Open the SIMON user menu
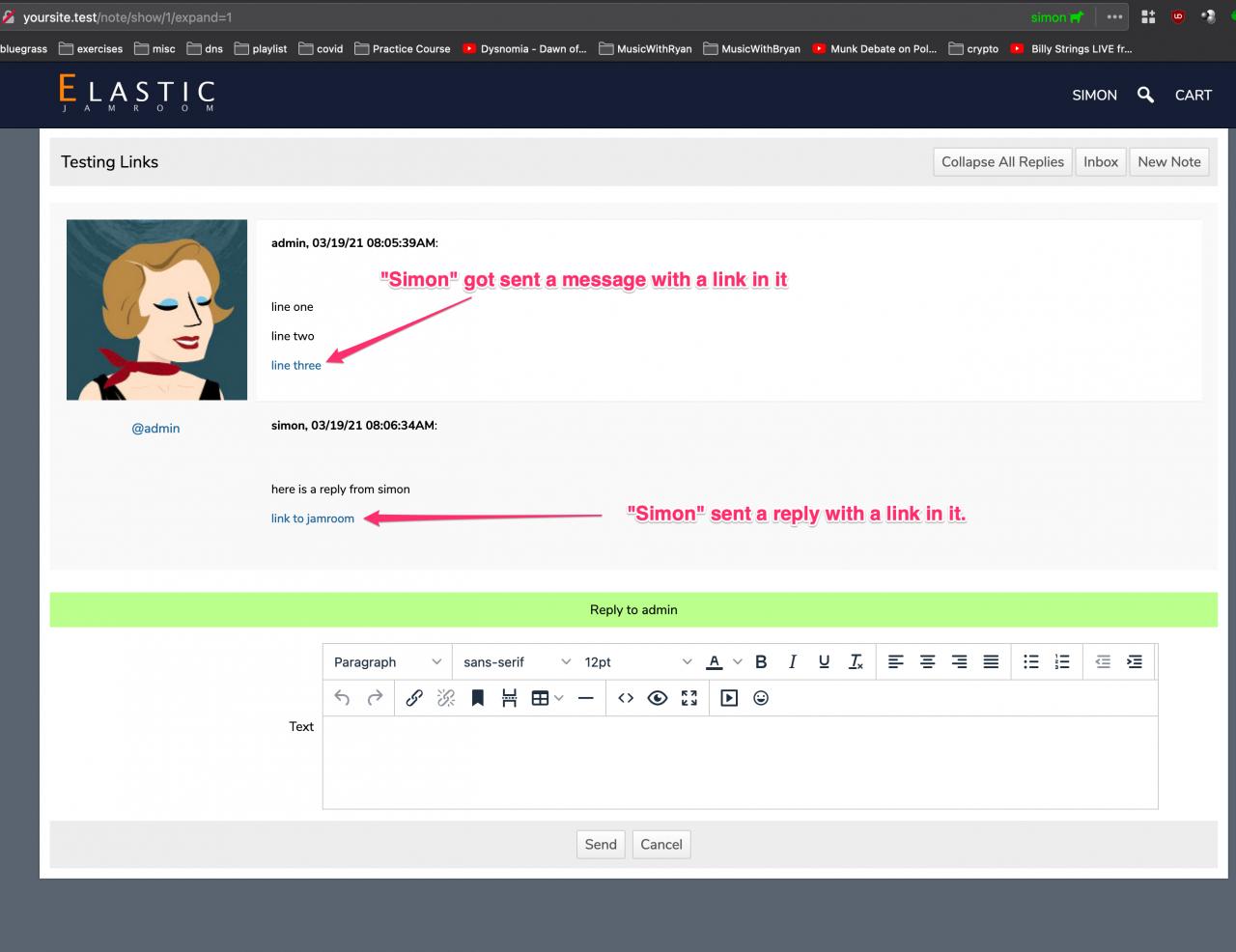This screenshot has width=1236, height=952. coord(1094,95)
